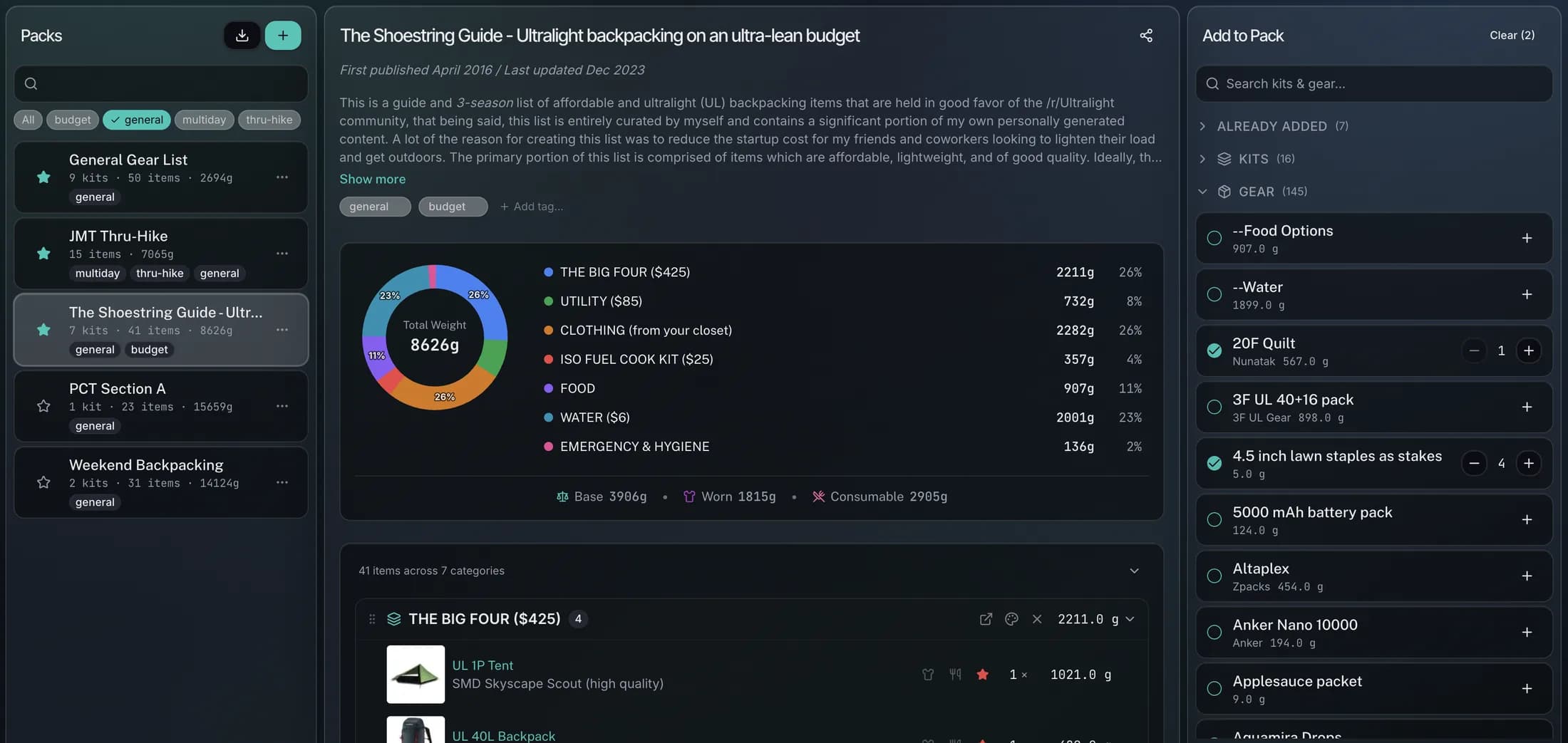
Task: Add Applesauce packet with plus
Action: click(x=1527, y=688)
